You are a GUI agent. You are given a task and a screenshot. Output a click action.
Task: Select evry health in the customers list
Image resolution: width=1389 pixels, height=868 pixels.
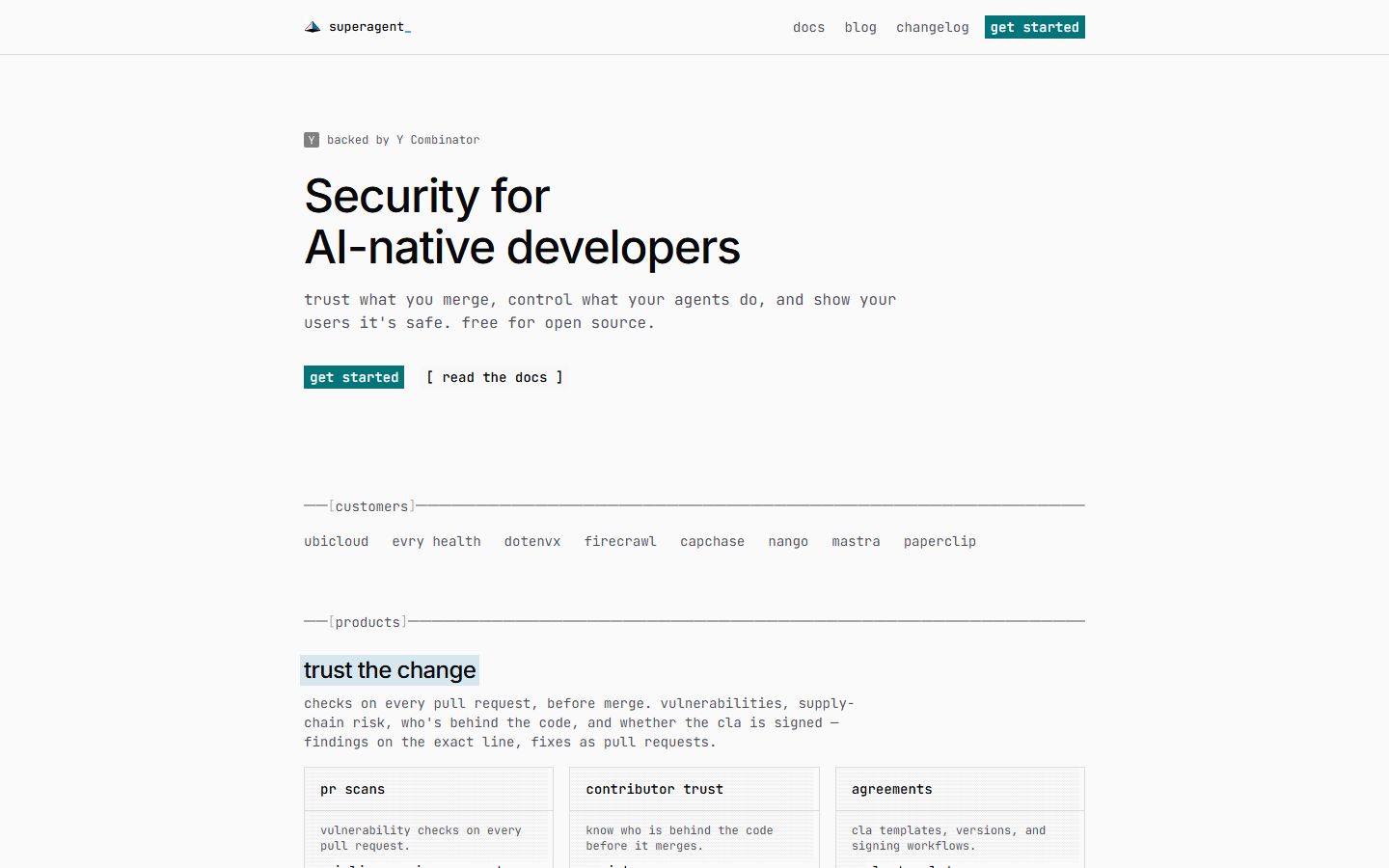(436, 541)
